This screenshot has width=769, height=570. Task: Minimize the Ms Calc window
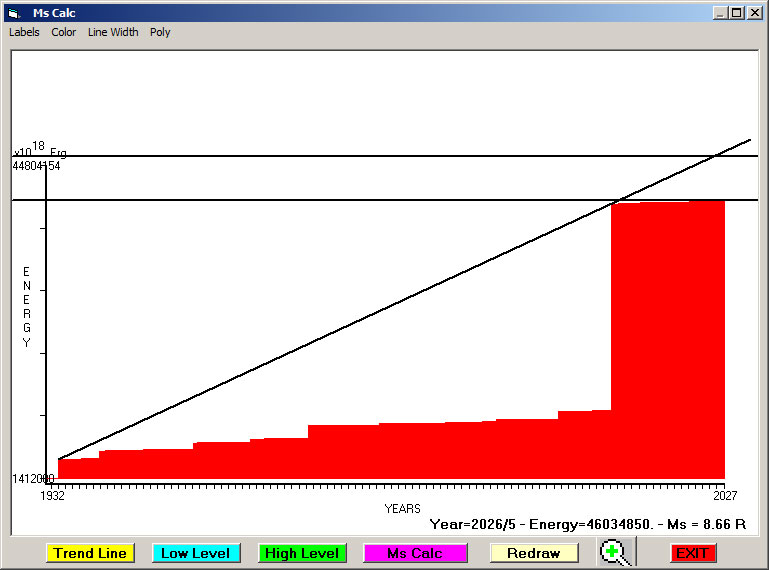tap(720, 13)
